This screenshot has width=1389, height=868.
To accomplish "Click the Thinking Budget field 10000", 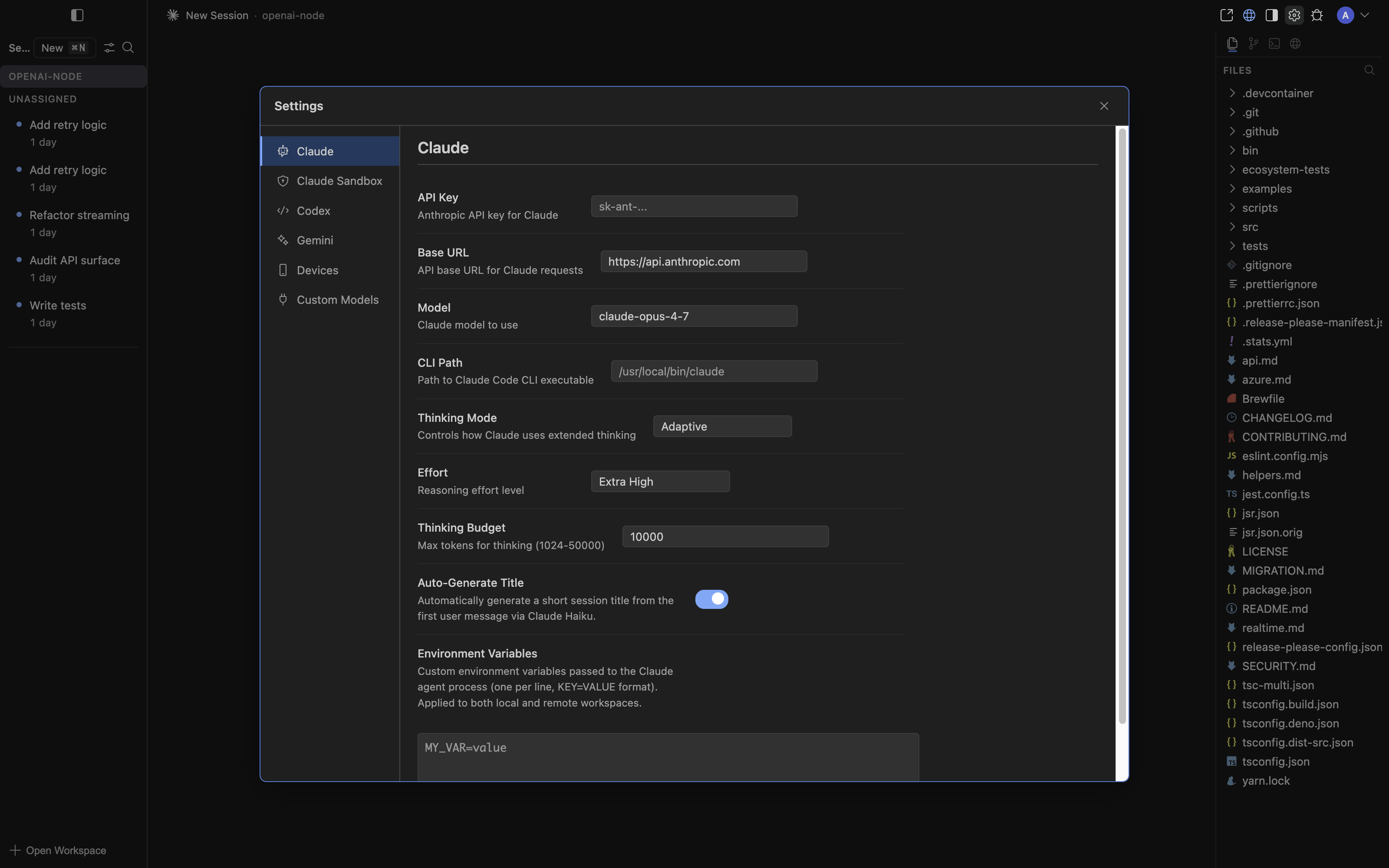I will (725, 537).
